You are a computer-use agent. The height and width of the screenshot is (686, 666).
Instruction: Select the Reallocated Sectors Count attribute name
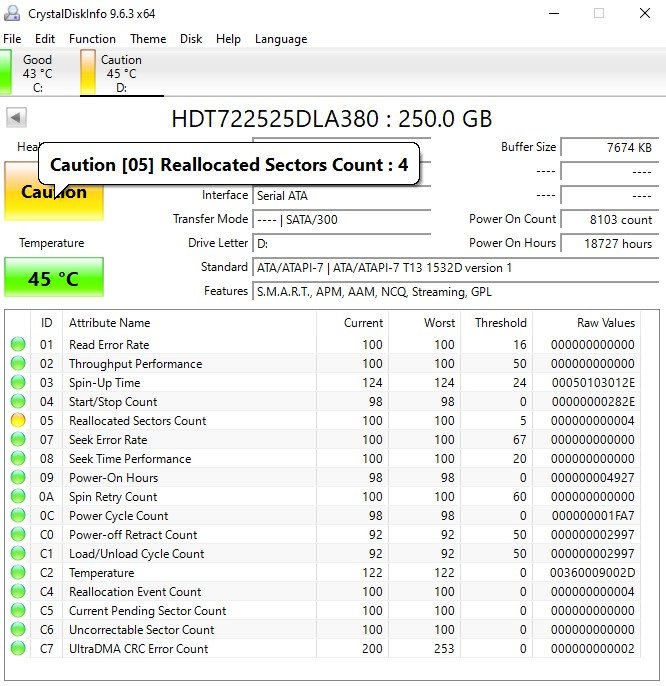pos(137,420)
